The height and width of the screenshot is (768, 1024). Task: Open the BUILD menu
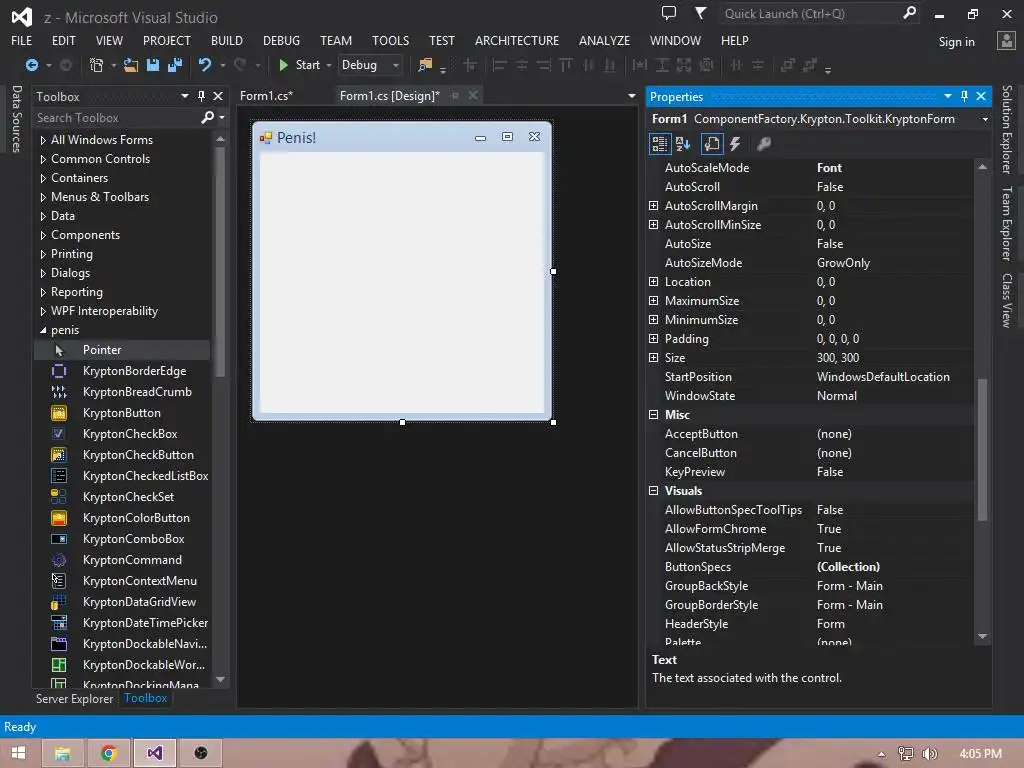click(x=227, y=40)
